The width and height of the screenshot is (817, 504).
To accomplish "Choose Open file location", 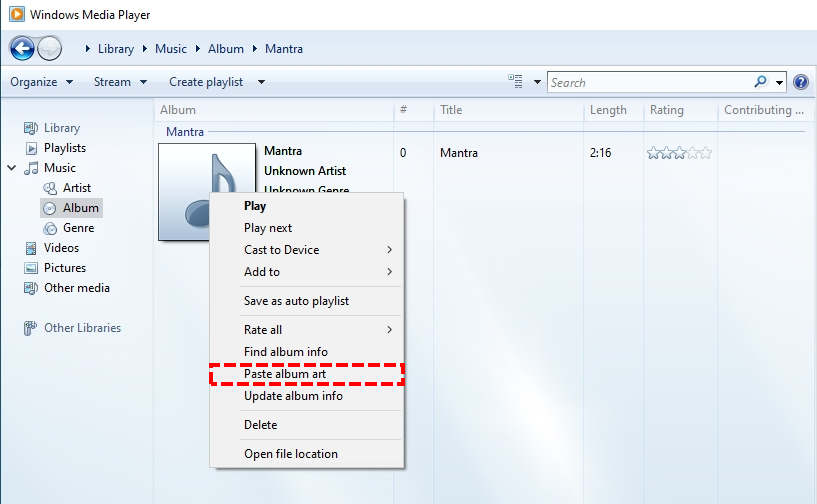I will pos(307,454).
